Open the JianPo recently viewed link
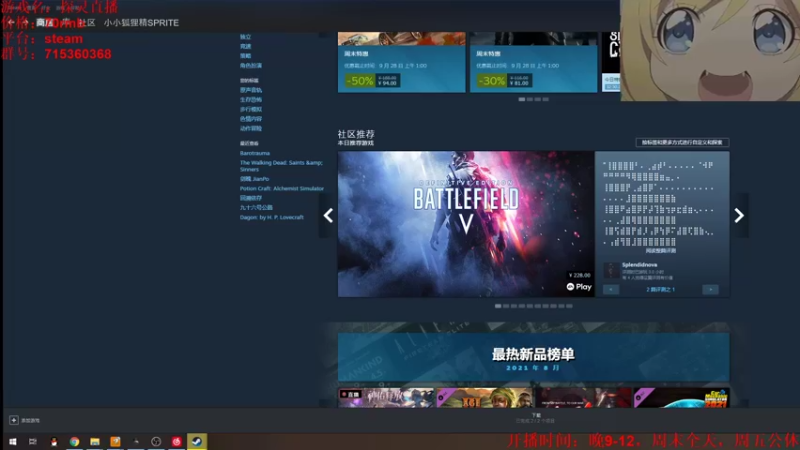This screenshot has width=800, height=450. (254, 179)
